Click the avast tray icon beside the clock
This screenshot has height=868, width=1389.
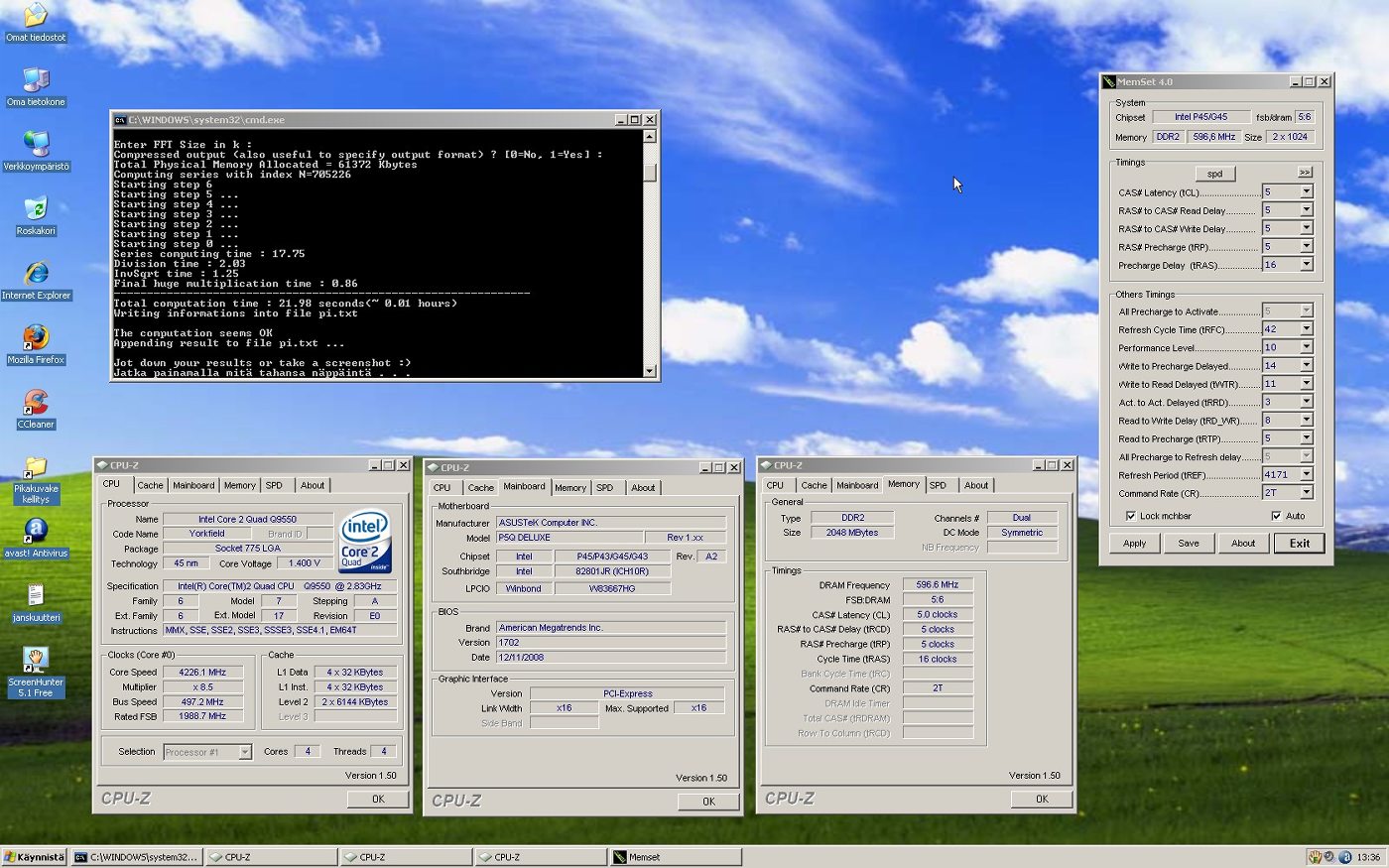pos(1345,857)
